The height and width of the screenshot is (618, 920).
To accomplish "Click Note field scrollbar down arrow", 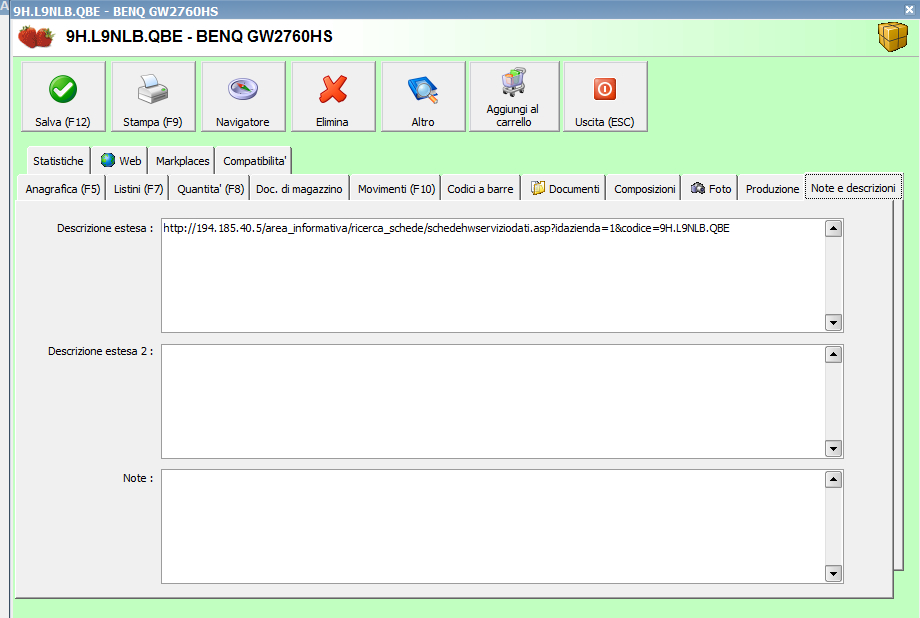I will coord(833,573).
